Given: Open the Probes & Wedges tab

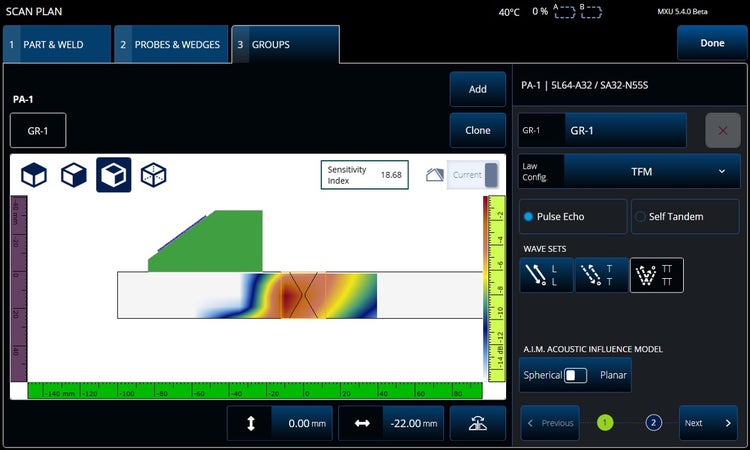Looking at the screenshot, I should click(169, 45).
